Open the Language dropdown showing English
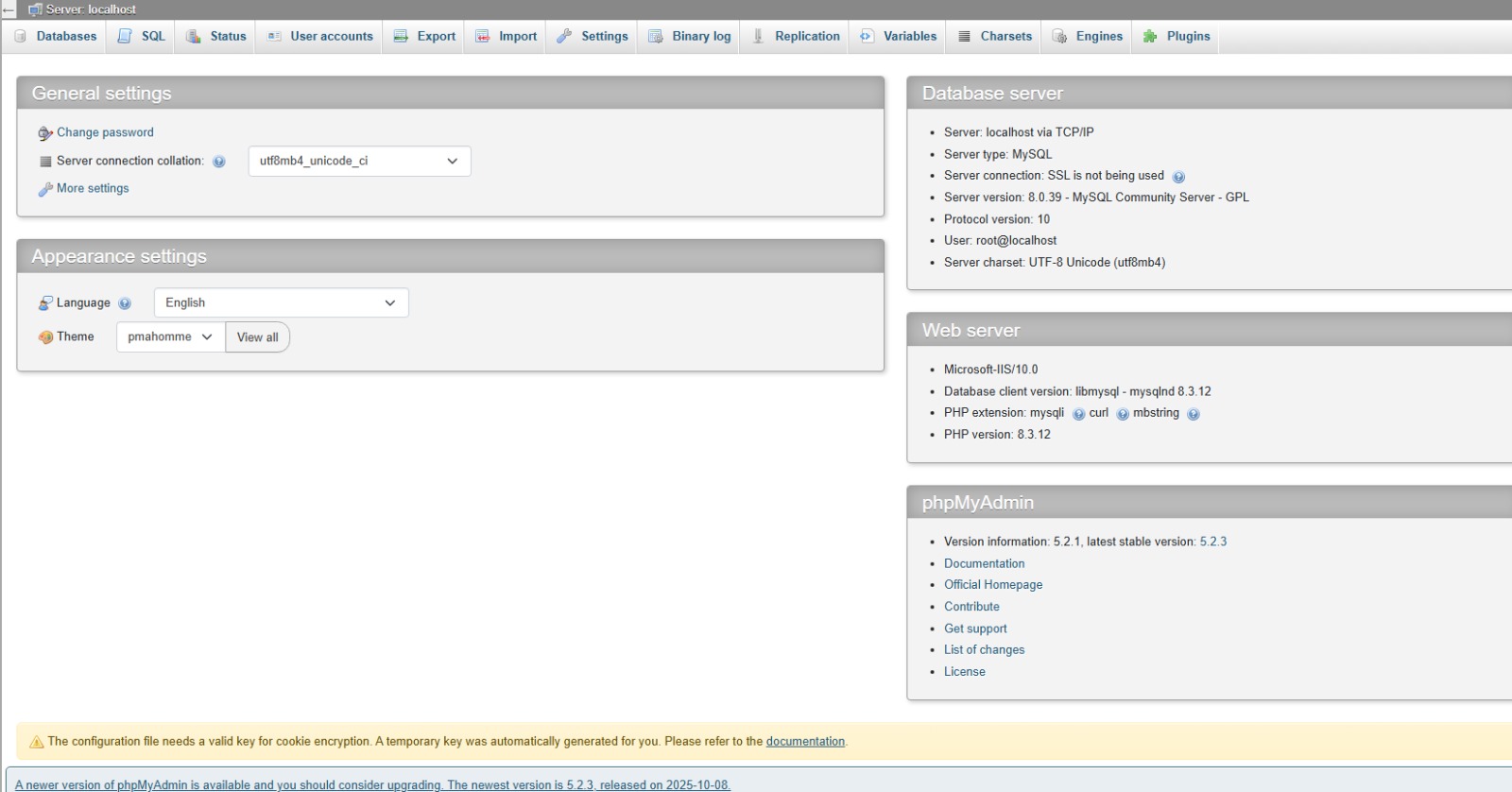This screenshot has height=792, width=1512. 282,302
